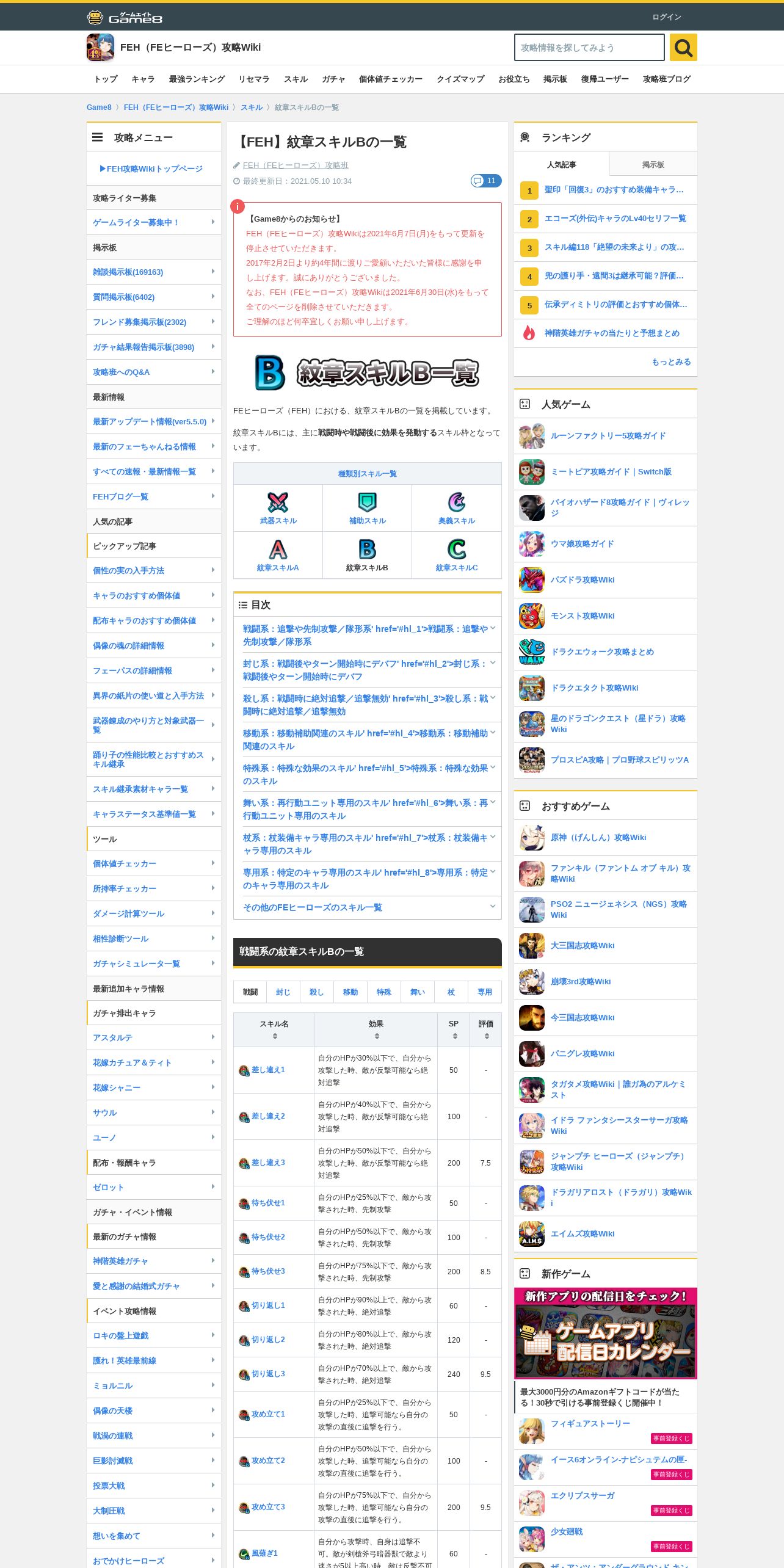
Task: Click 攻め立て3 skill icon in table
Action: [x=244, y=1508]
